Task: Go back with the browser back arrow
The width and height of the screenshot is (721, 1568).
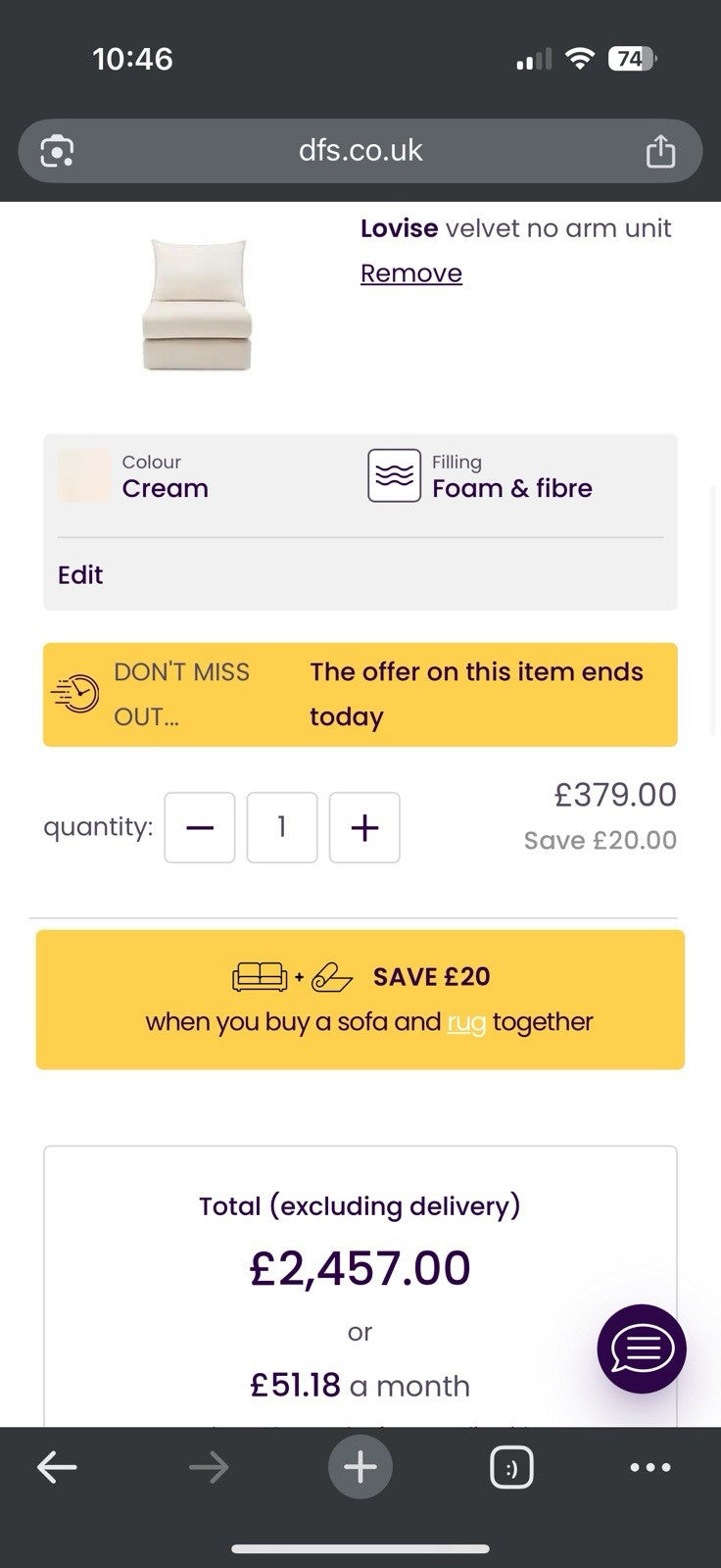Action: (x=57, y=1467)
